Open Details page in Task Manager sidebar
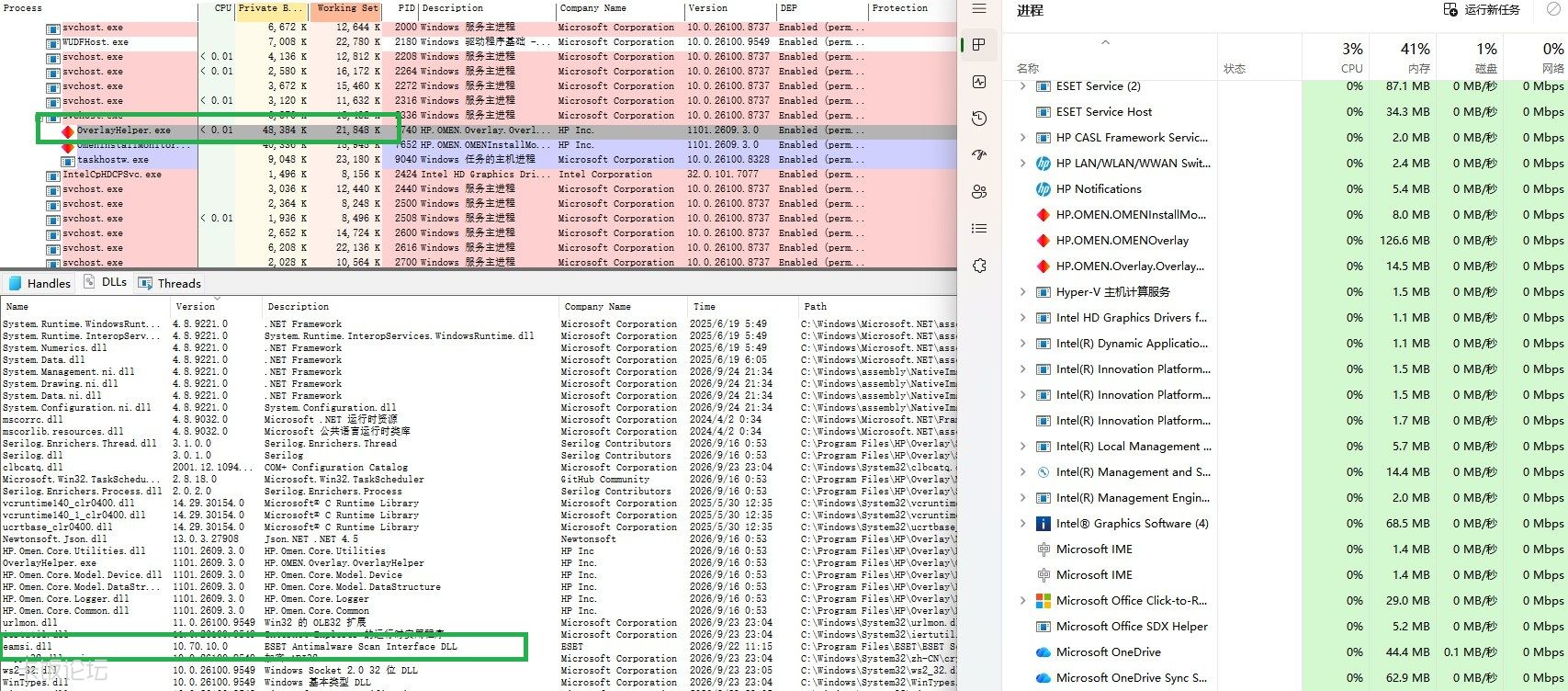 tap(979, 229)
